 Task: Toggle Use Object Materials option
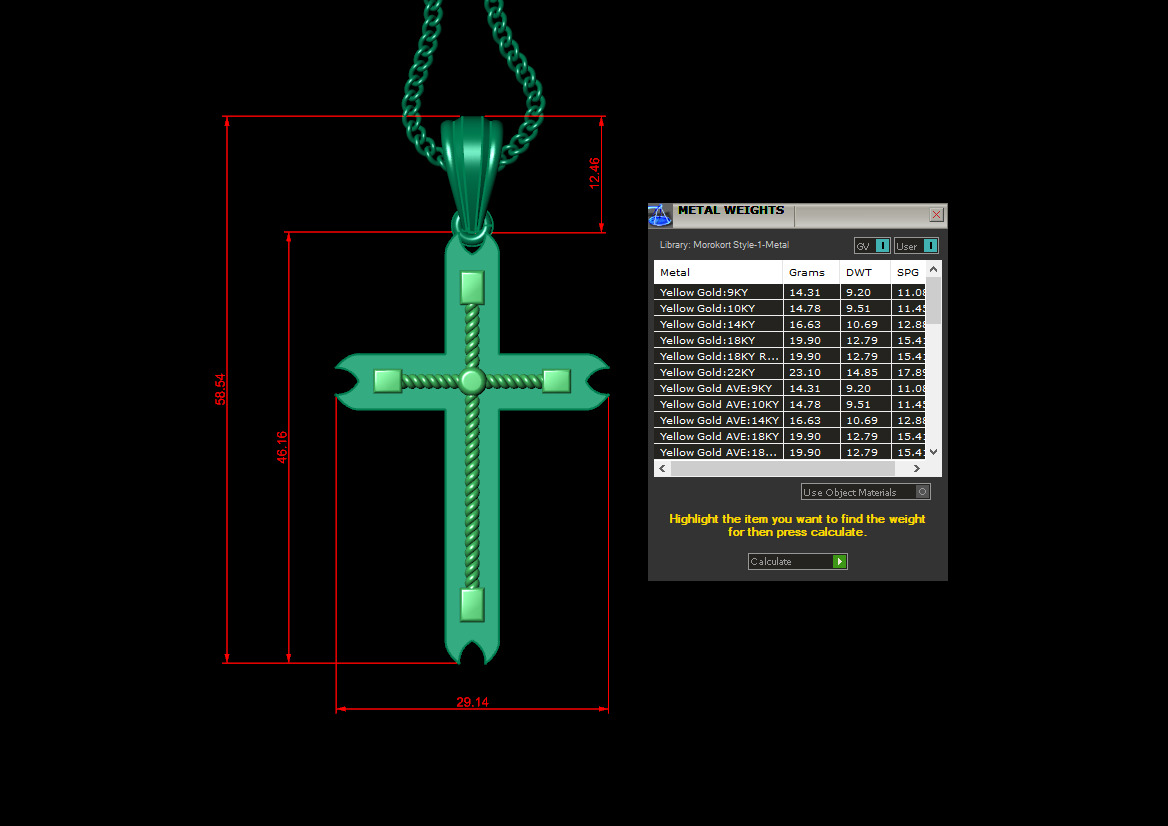coord(866,492)
